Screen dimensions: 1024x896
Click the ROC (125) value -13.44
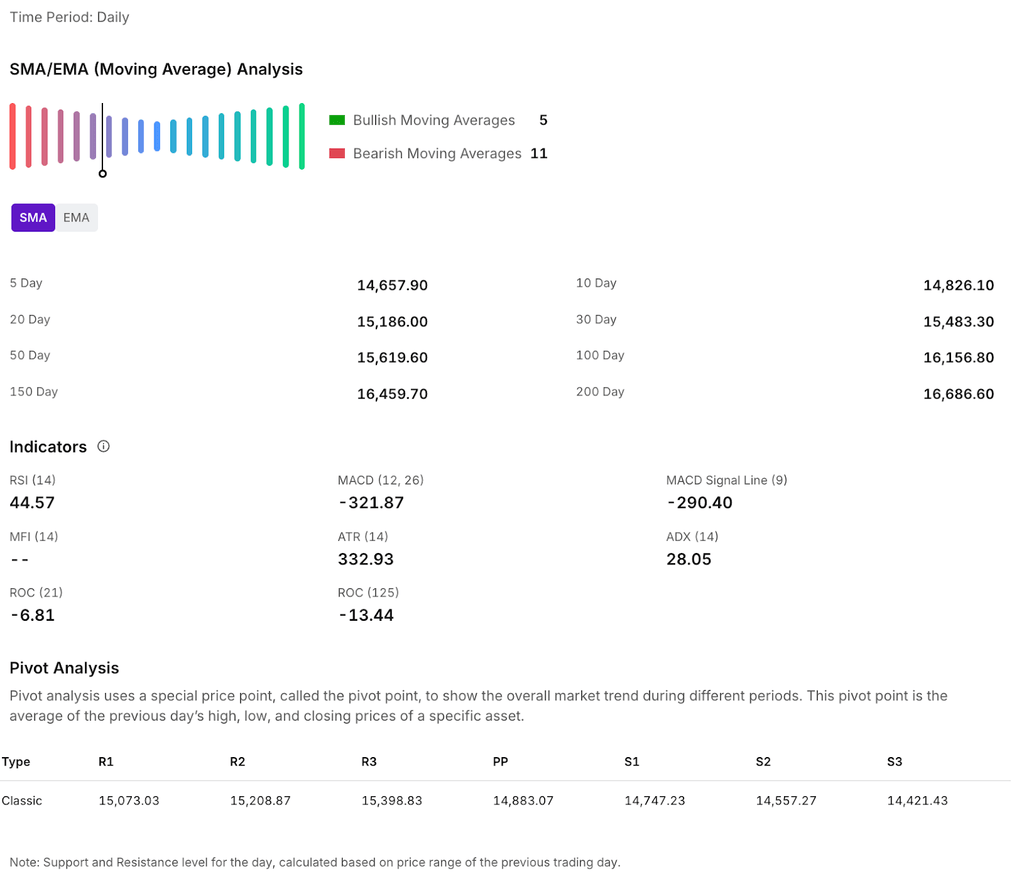pos(366,615)
